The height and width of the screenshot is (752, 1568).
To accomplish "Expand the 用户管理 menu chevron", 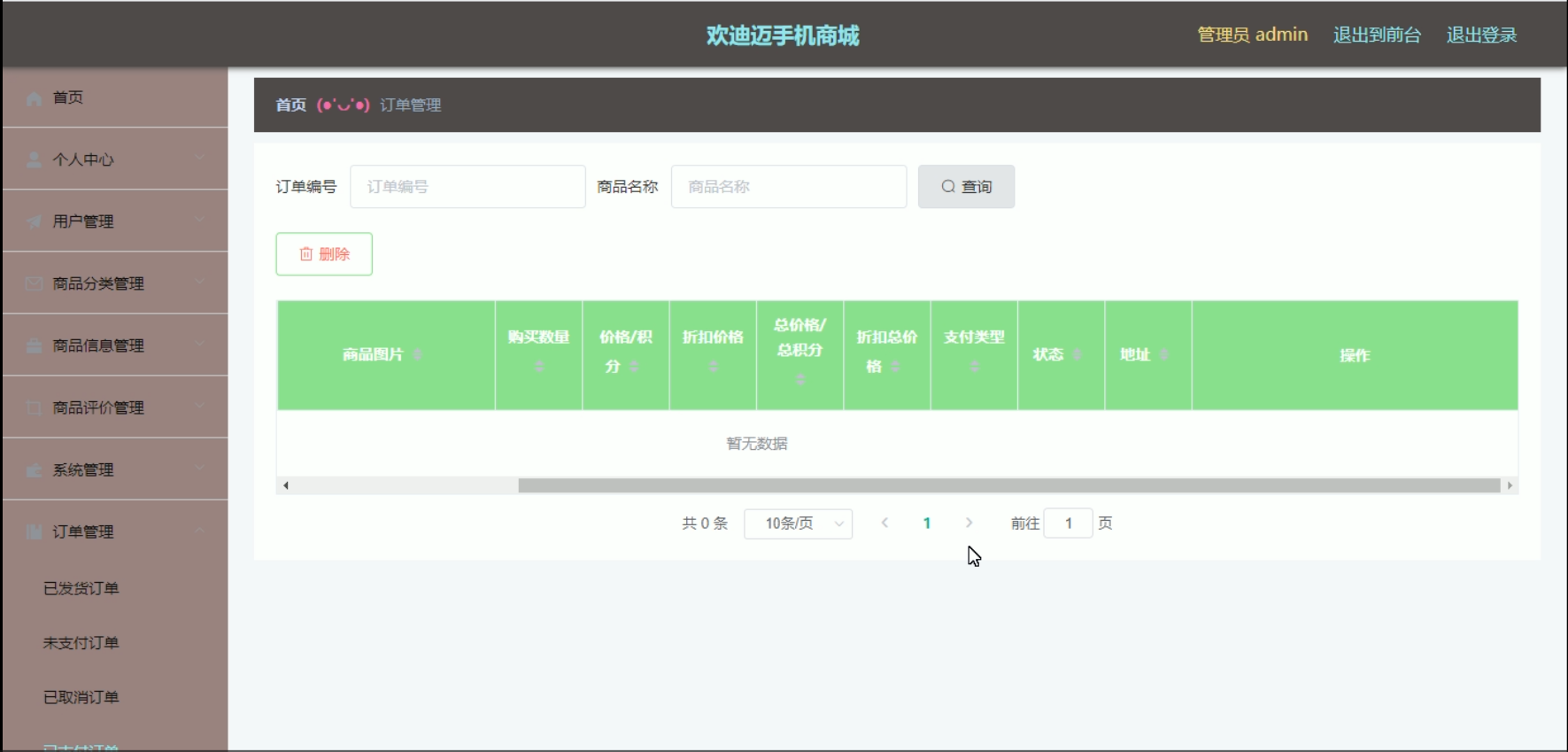I will point(199,220).
